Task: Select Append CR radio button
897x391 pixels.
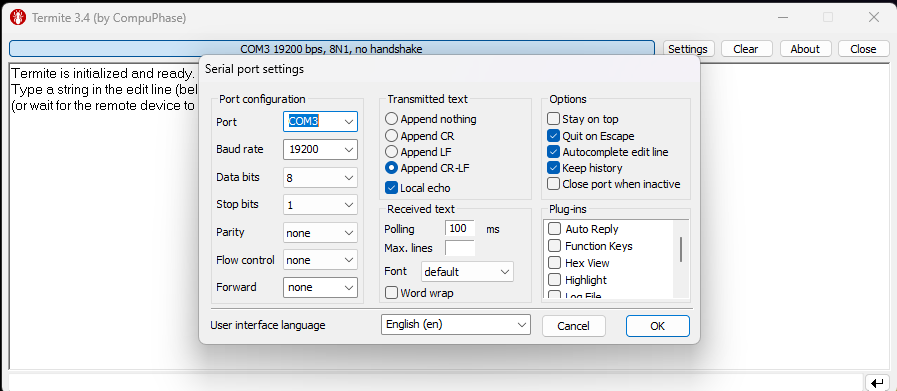Action: [x=391, y=136]
